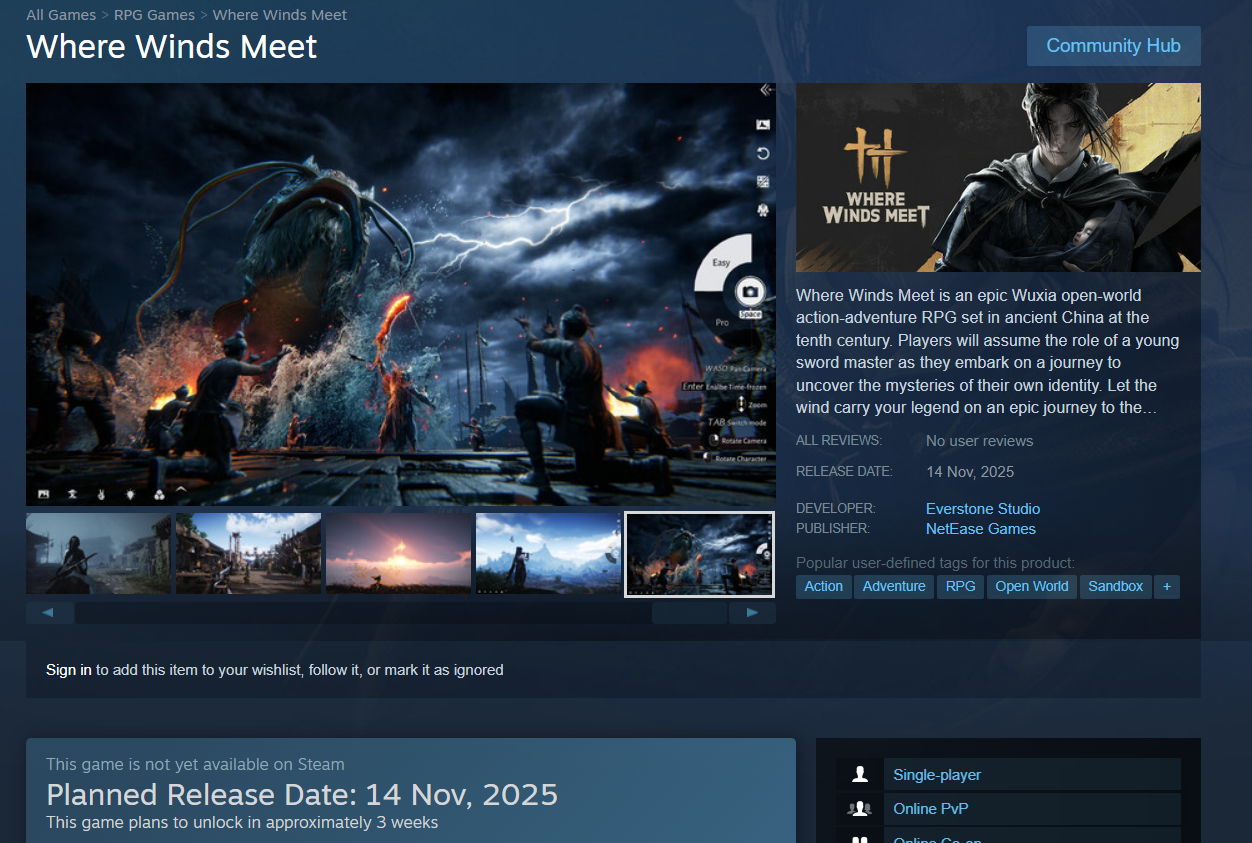Click the Where Winds Meet header image

coord(998,177)
